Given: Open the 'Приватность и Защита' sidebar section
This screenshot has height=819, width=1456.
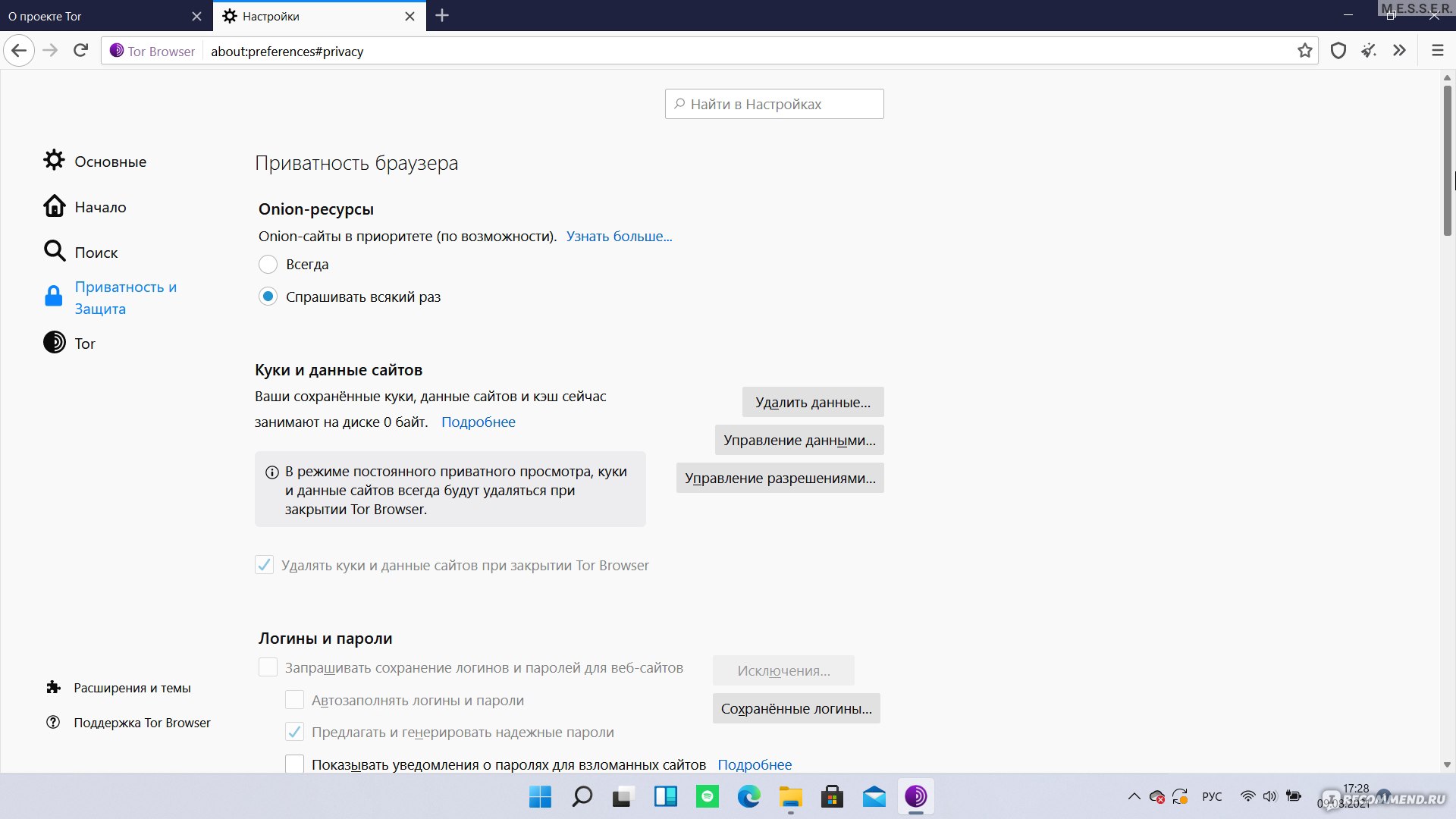Looking at the screenshot, I should [125, 297].
